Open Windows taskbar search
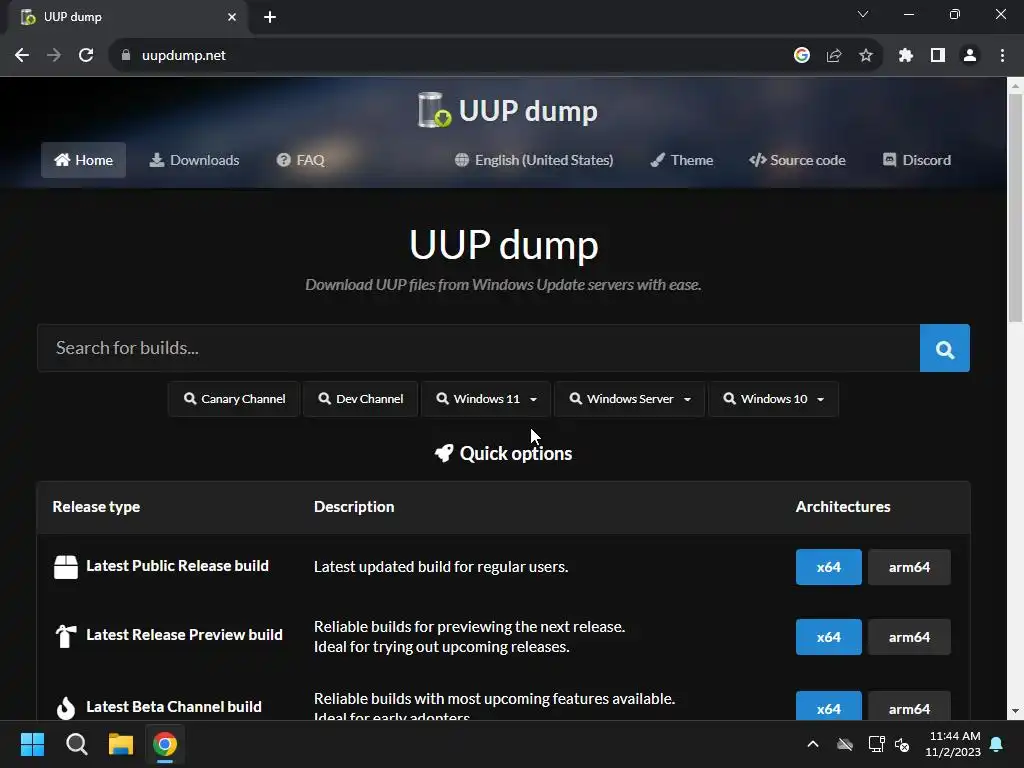 pyautogui.click(x=77, y=744)
